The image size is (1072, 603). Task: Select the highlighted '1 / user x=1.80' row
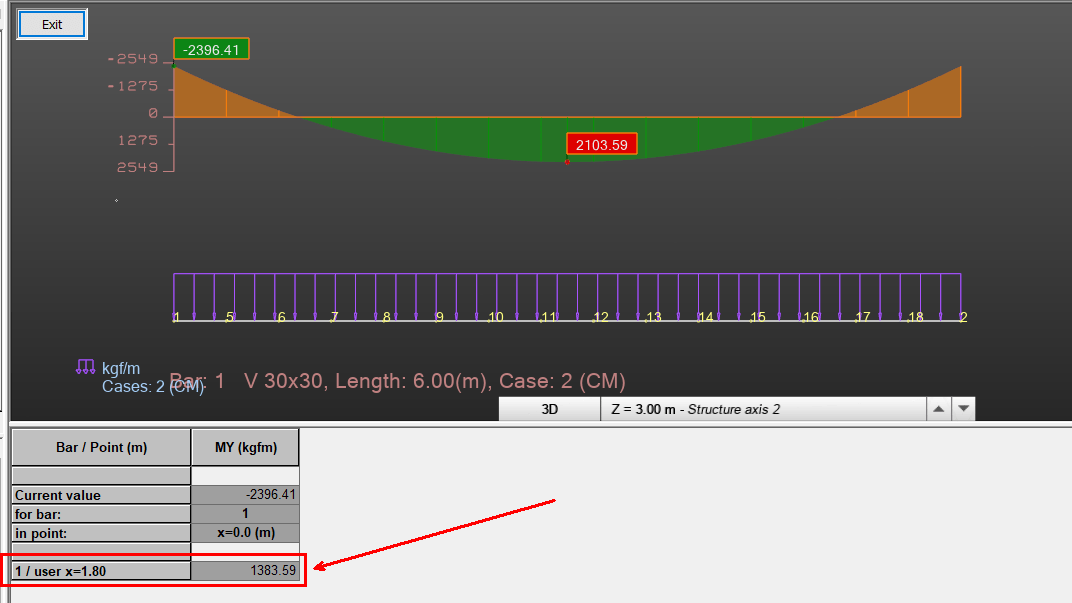[x=100, y=570]
